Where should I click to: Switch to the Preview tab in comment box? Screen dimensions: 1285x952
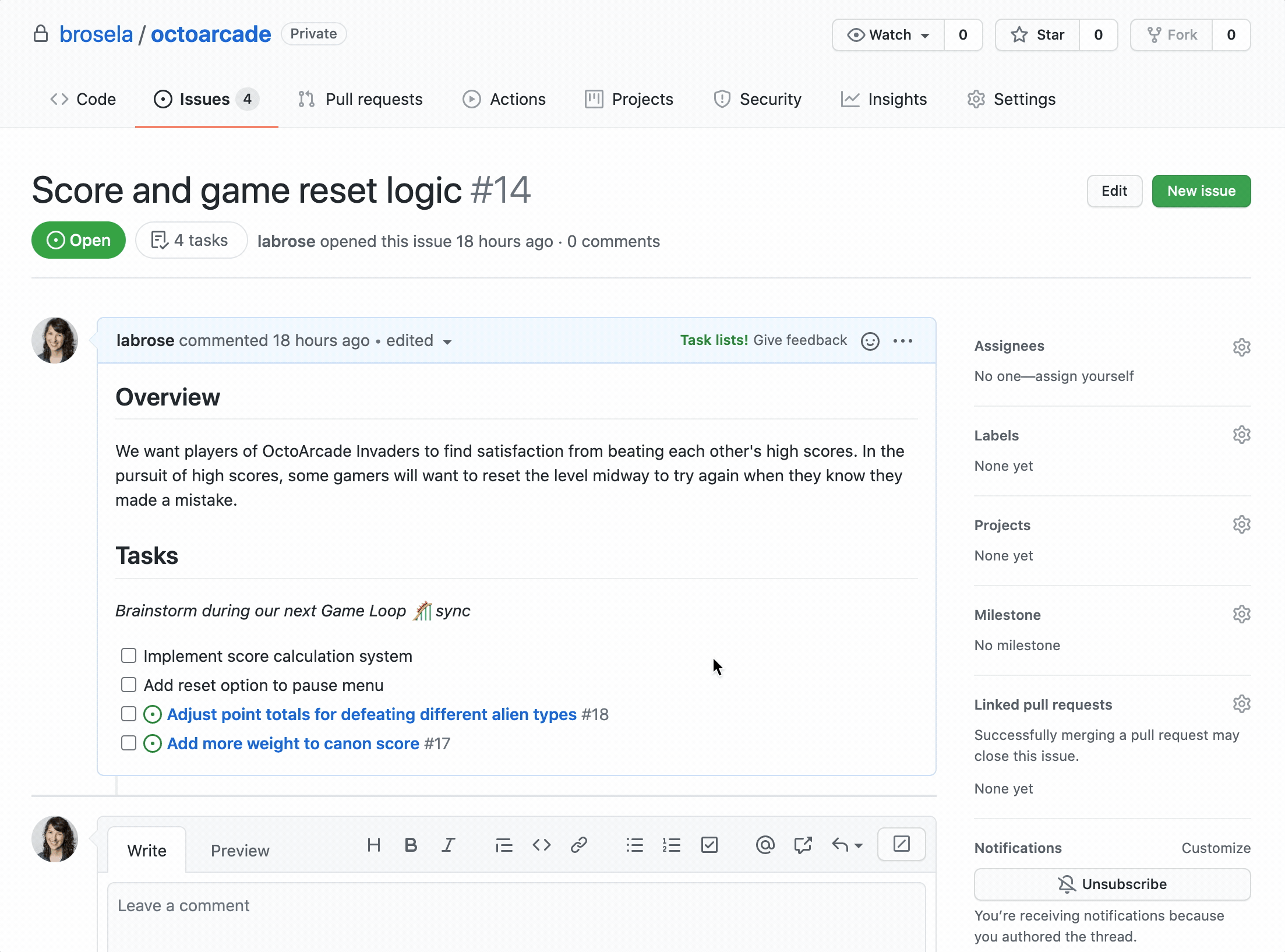click(x=240, y=851)
